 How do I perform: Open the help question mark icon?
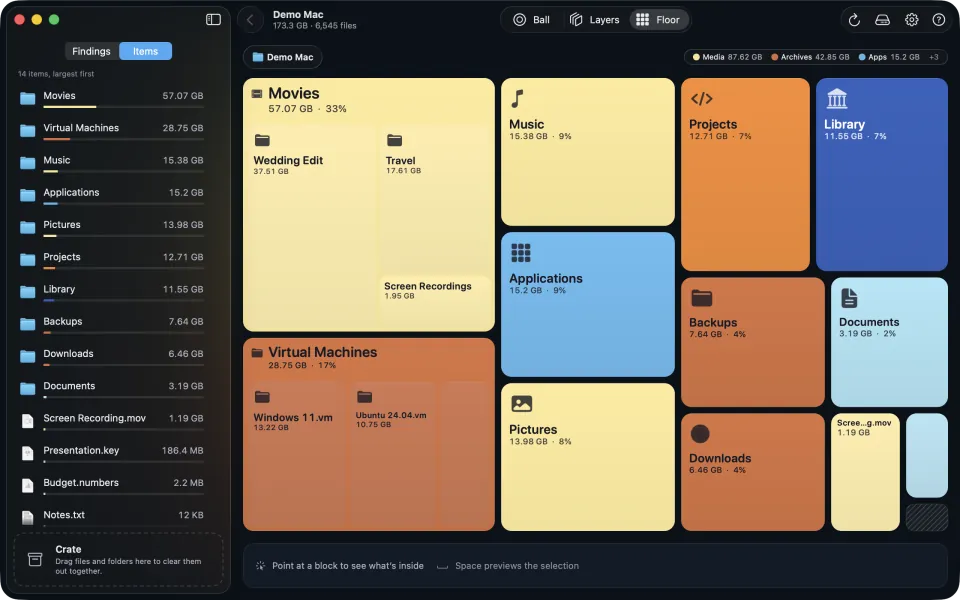(x=939, y=20)
